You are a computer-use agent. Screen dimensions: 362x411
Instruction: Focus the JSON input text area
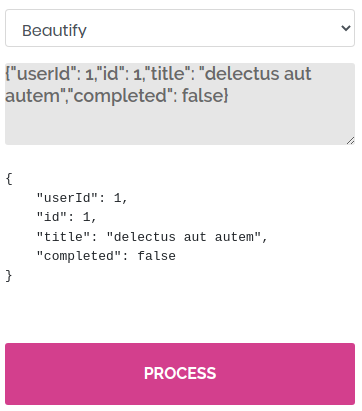pyautogui.click(x=180, y=104)
